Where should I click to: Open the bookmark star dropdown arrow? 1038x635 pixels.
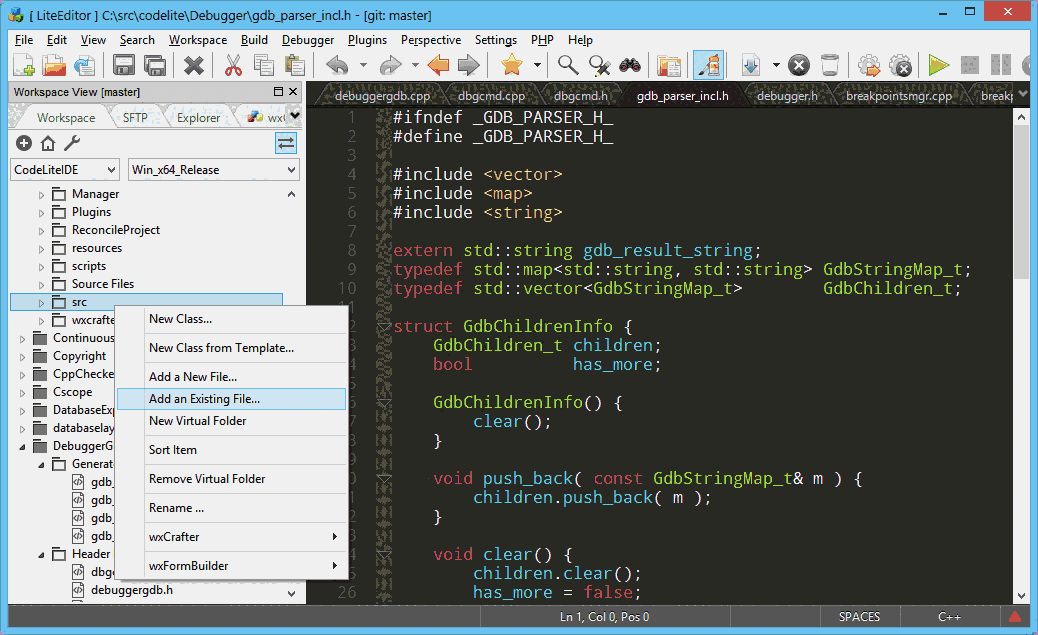536,65
